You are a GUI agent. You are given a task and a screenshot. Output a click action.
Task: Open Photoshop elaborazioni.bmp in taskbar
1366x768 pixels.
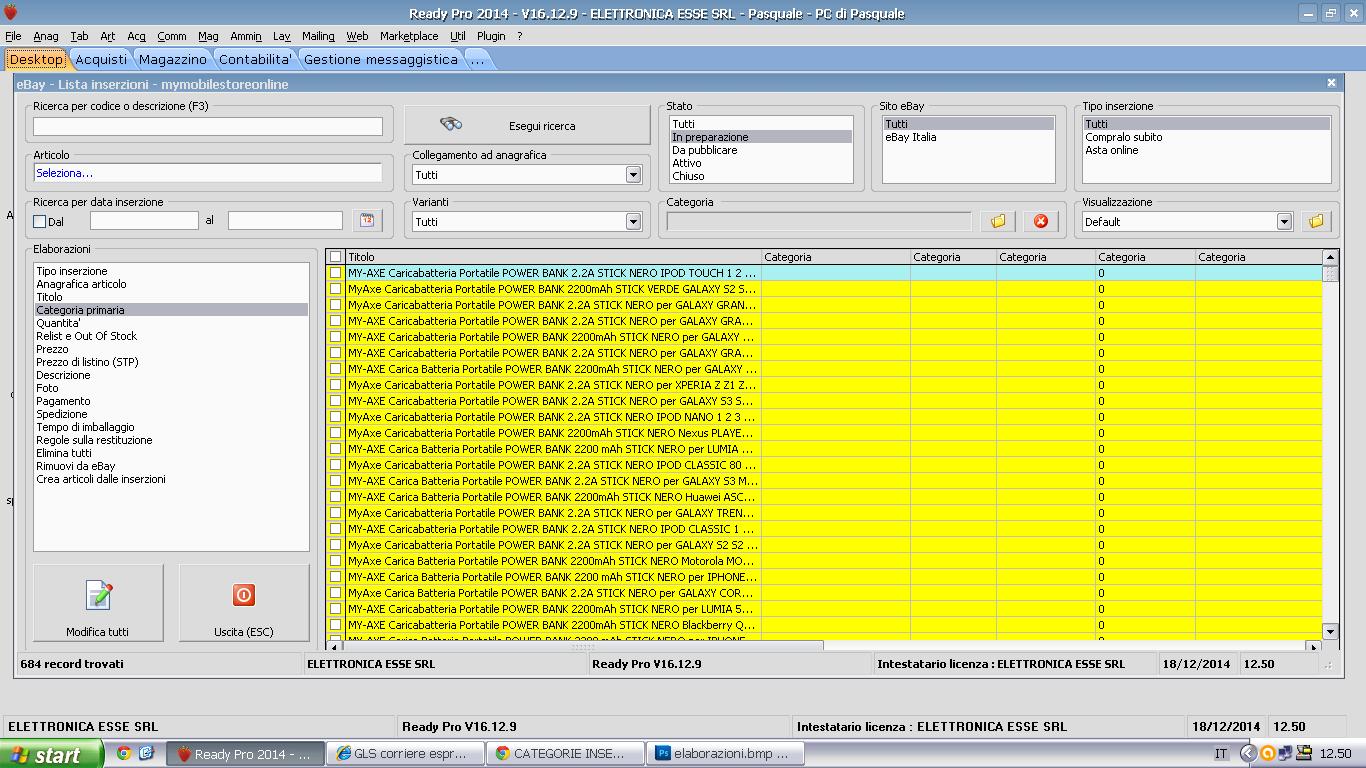click(721, 754)
